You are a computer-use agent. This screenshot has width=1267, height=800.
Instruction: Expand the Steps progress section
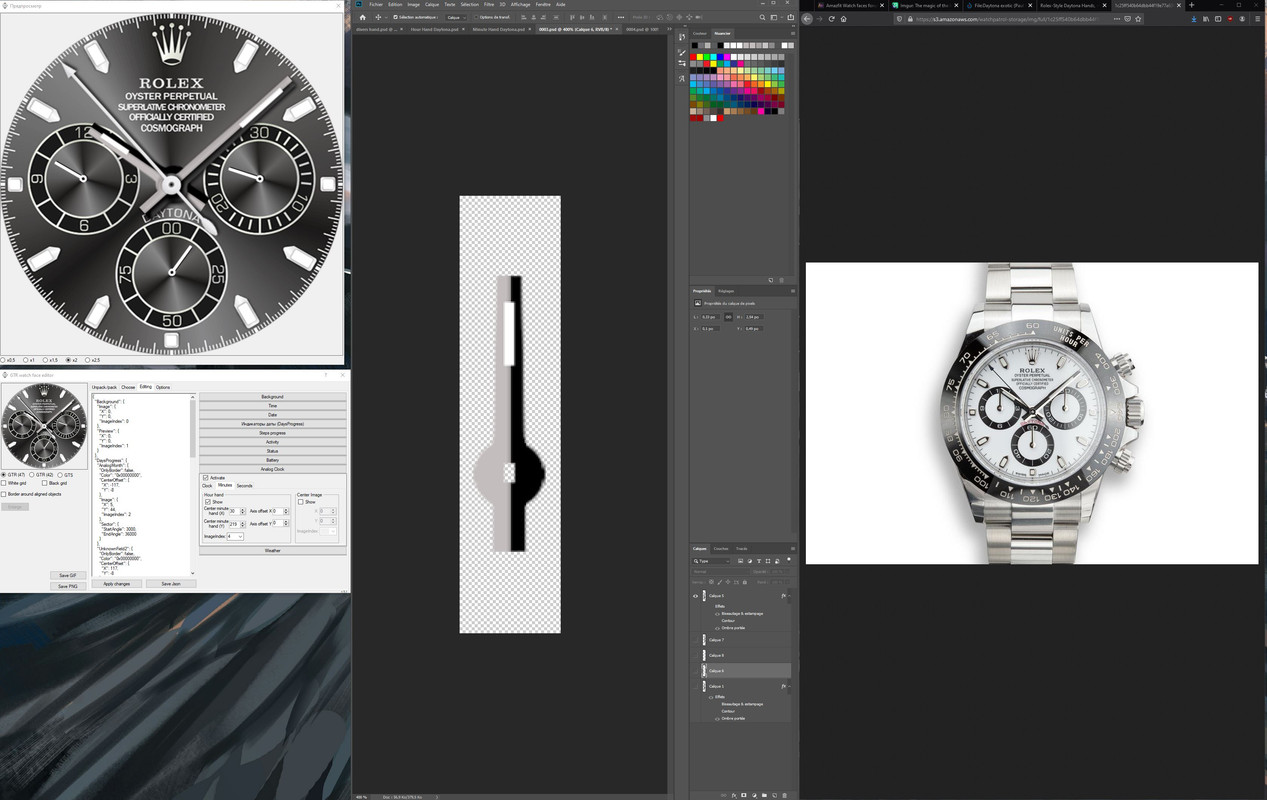point(273,433)
